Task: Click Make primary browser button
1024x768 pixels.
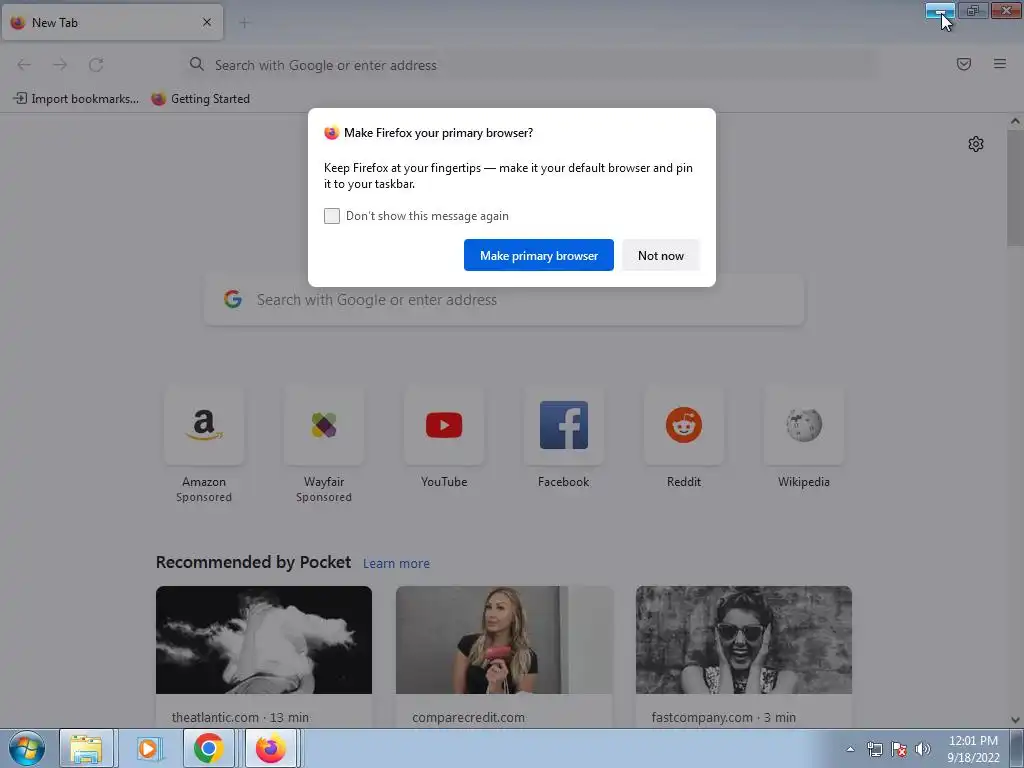Action: (539, 255)
